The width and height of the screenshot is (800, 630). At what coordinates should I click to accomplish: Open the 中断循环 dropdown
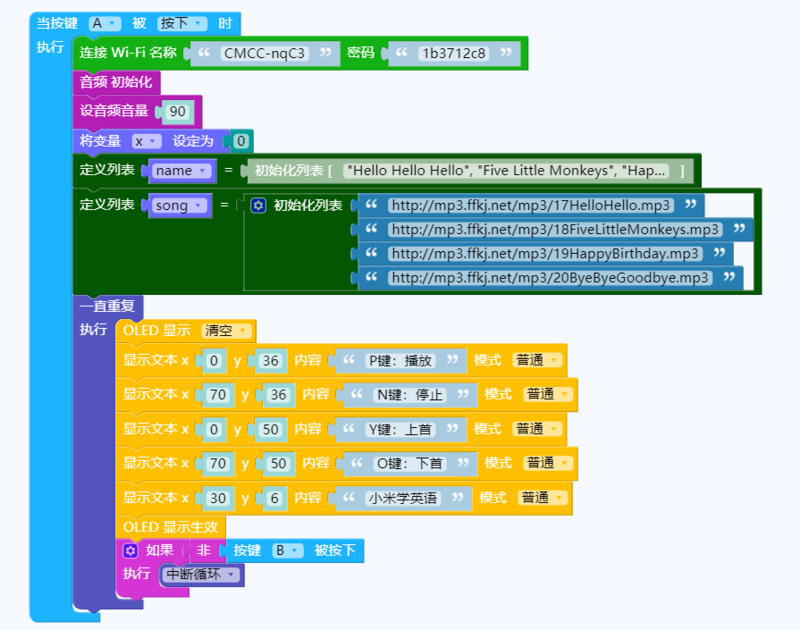pyautogui.click(x=202, y=574)
